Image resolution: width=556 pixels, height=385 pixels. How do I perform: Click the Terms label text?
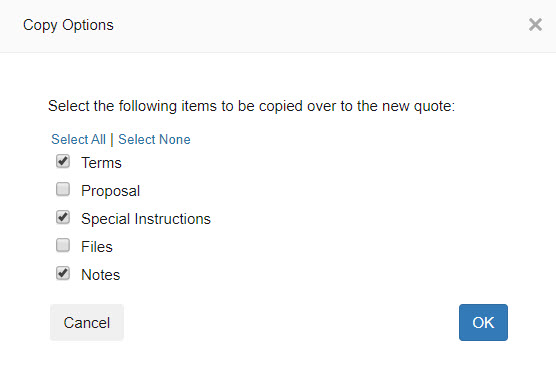(x=101, y=163)
